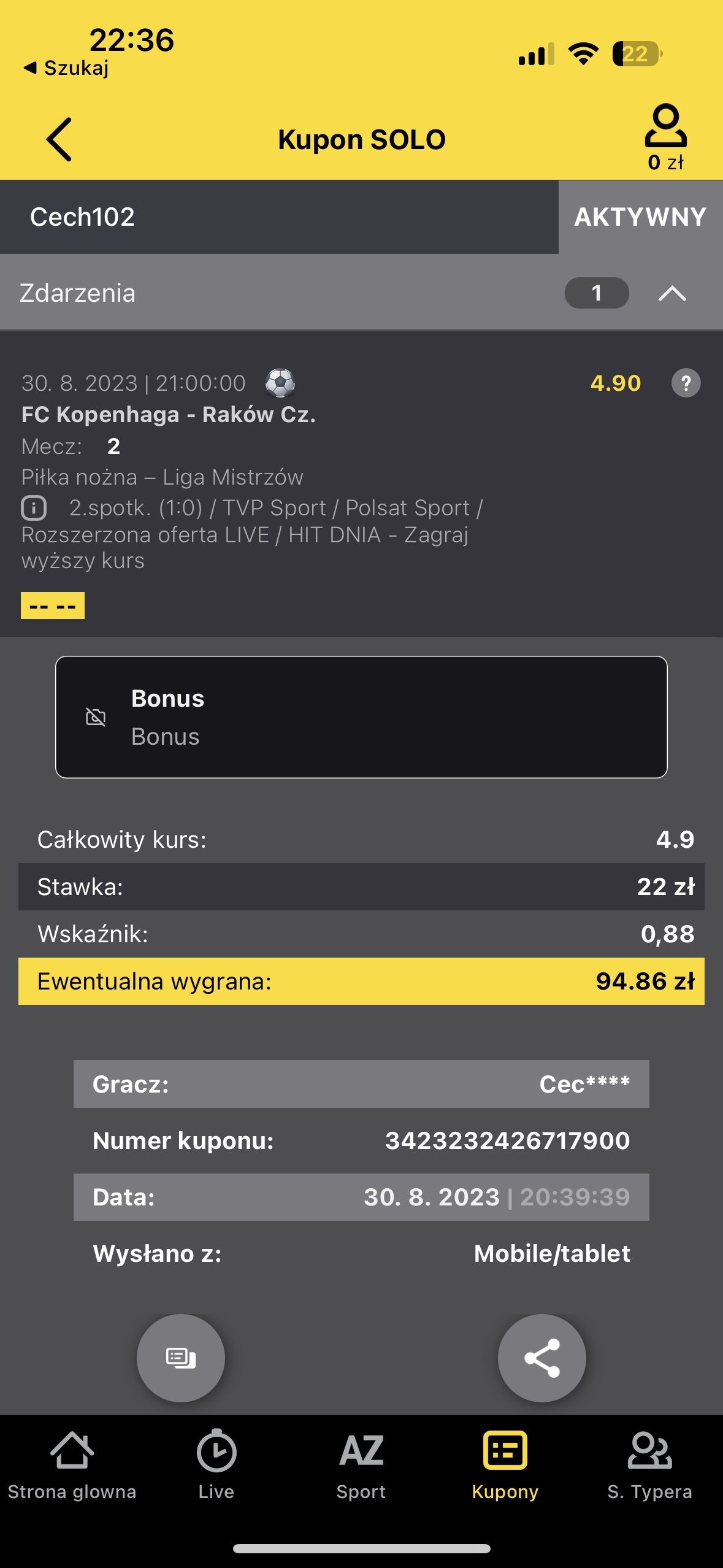Open the Live tab

[x=216, y=1465]
